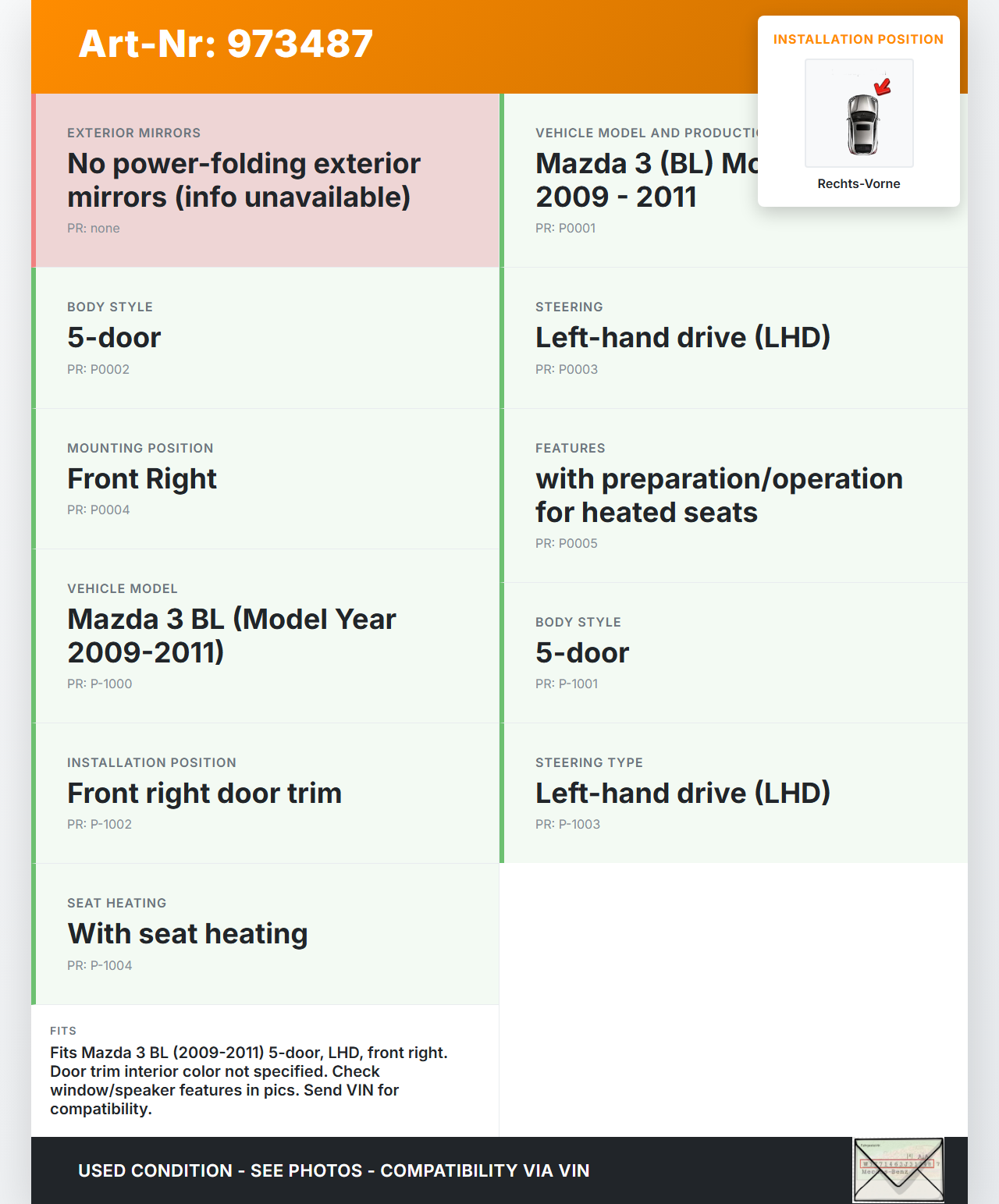Click the Fits compatibility description text
The width and height of the screenshot is (999, 1204).
(249, 1081)
